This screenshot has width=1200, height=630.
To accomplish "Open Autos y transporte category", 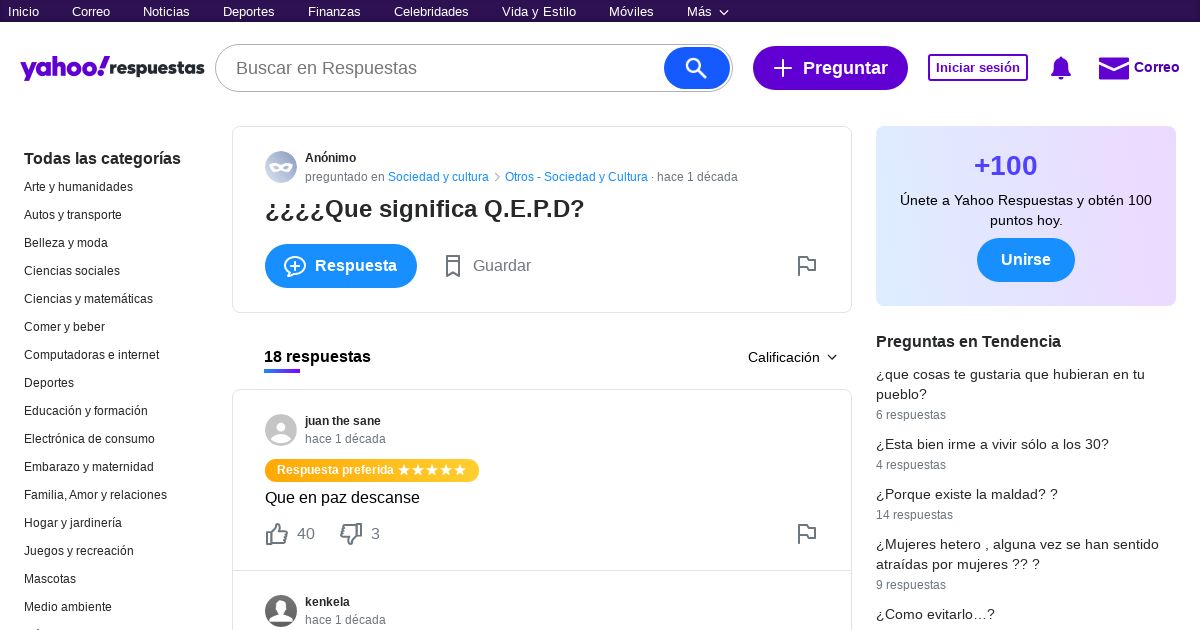I will pyautogui.click(x=73, y=215).
